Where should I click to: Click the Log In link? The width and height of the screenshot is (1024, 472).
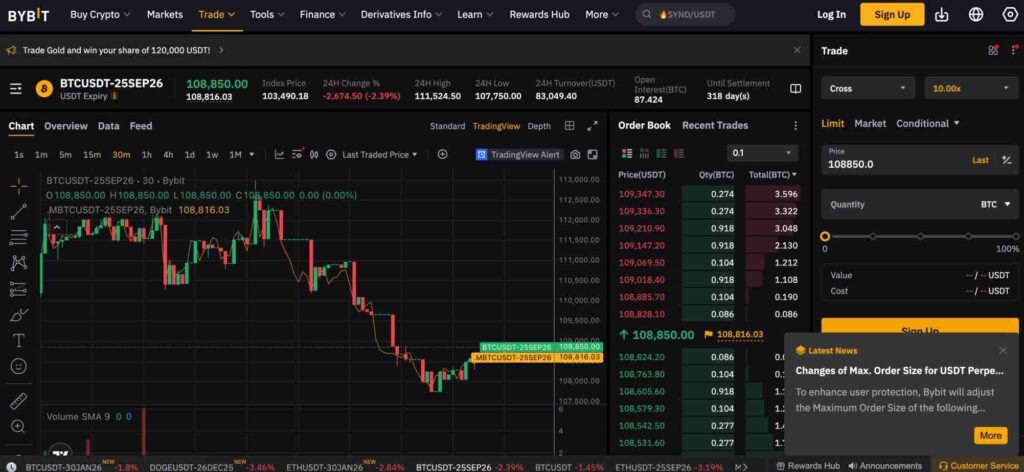[831, 14]
